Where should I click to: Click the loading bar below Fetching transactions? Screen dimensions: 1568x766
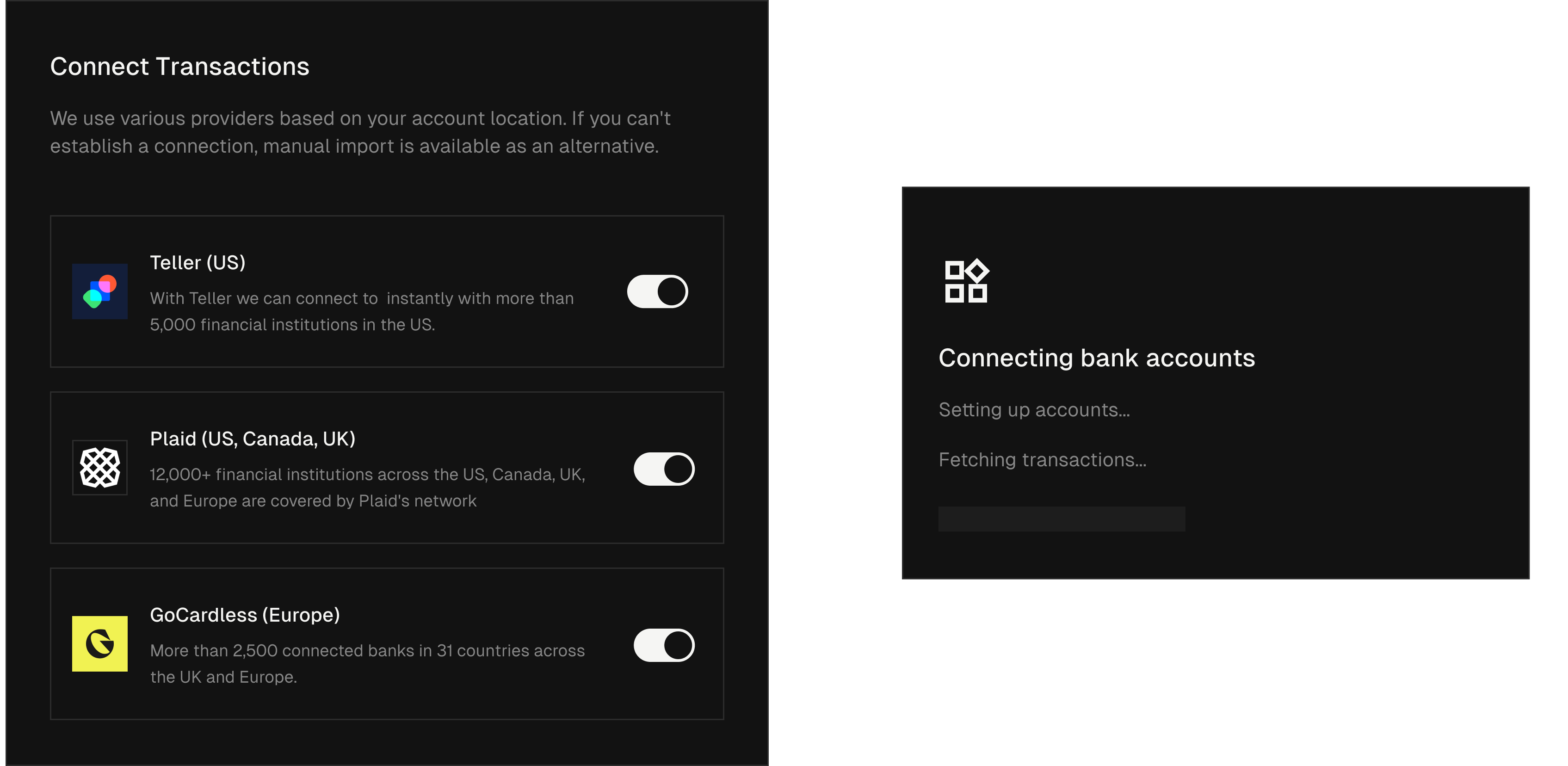click(1062, 519)
